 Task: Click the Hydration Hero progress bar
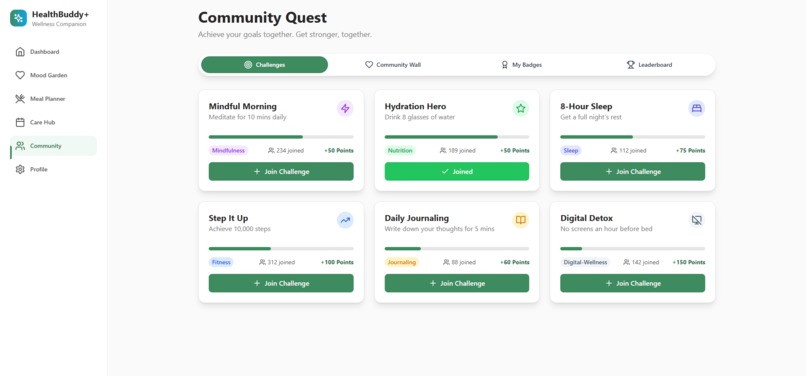pos(456,137)
